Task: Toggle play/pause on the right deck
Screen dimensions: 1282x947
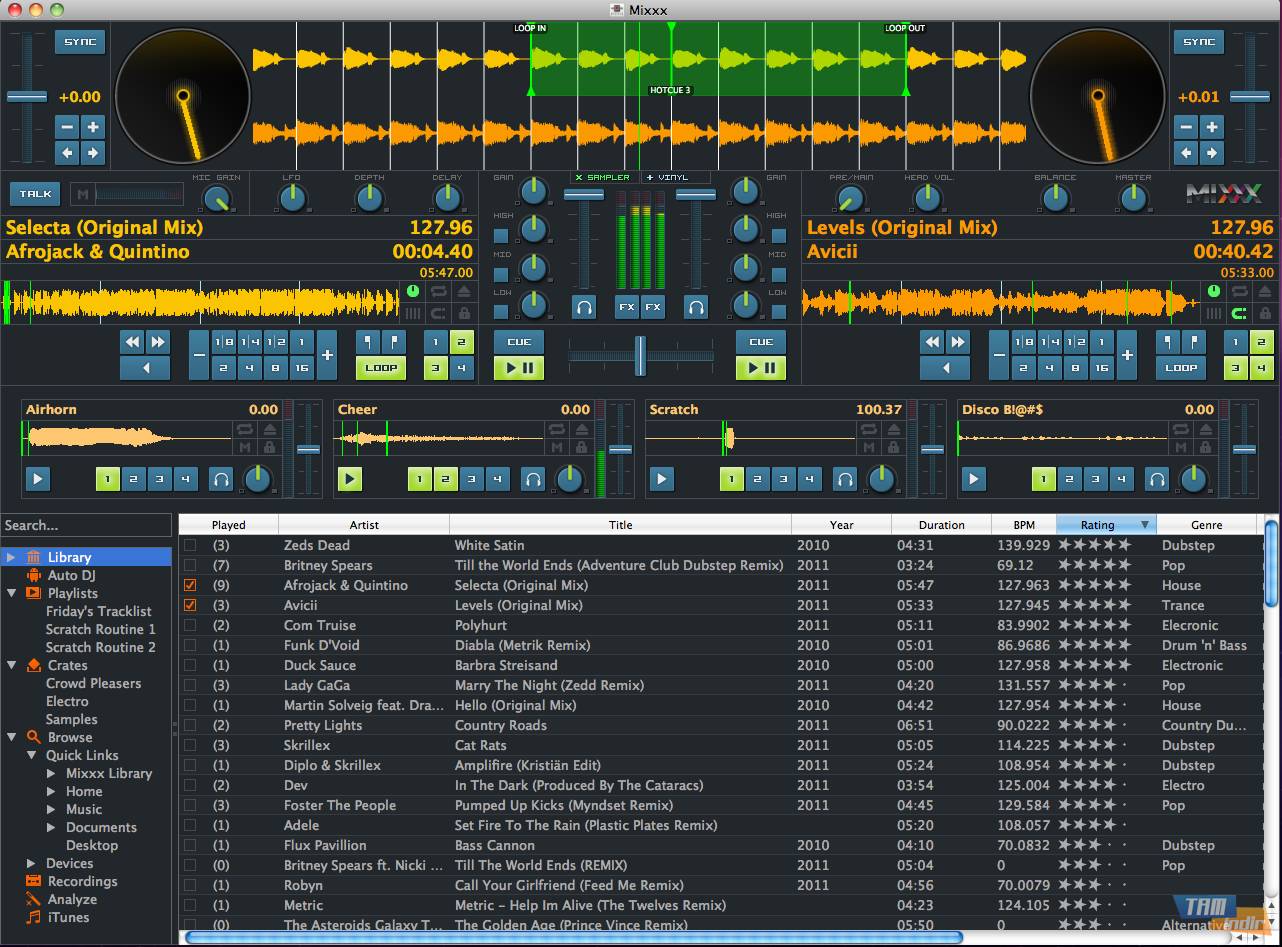Action: (x=761, y=368)
